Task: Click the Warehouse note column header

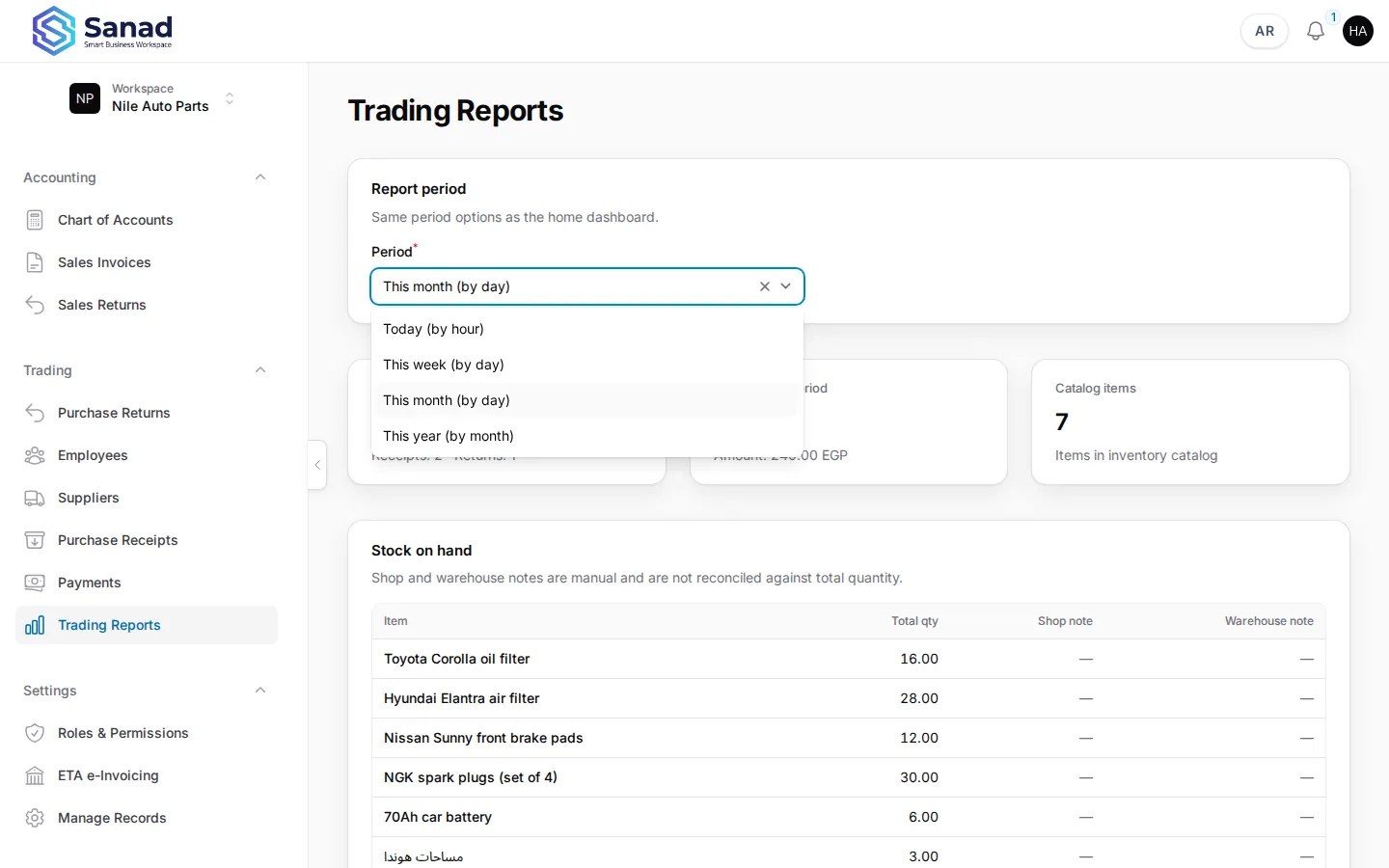Action: pyautogui.click(x=1269, y=621)
